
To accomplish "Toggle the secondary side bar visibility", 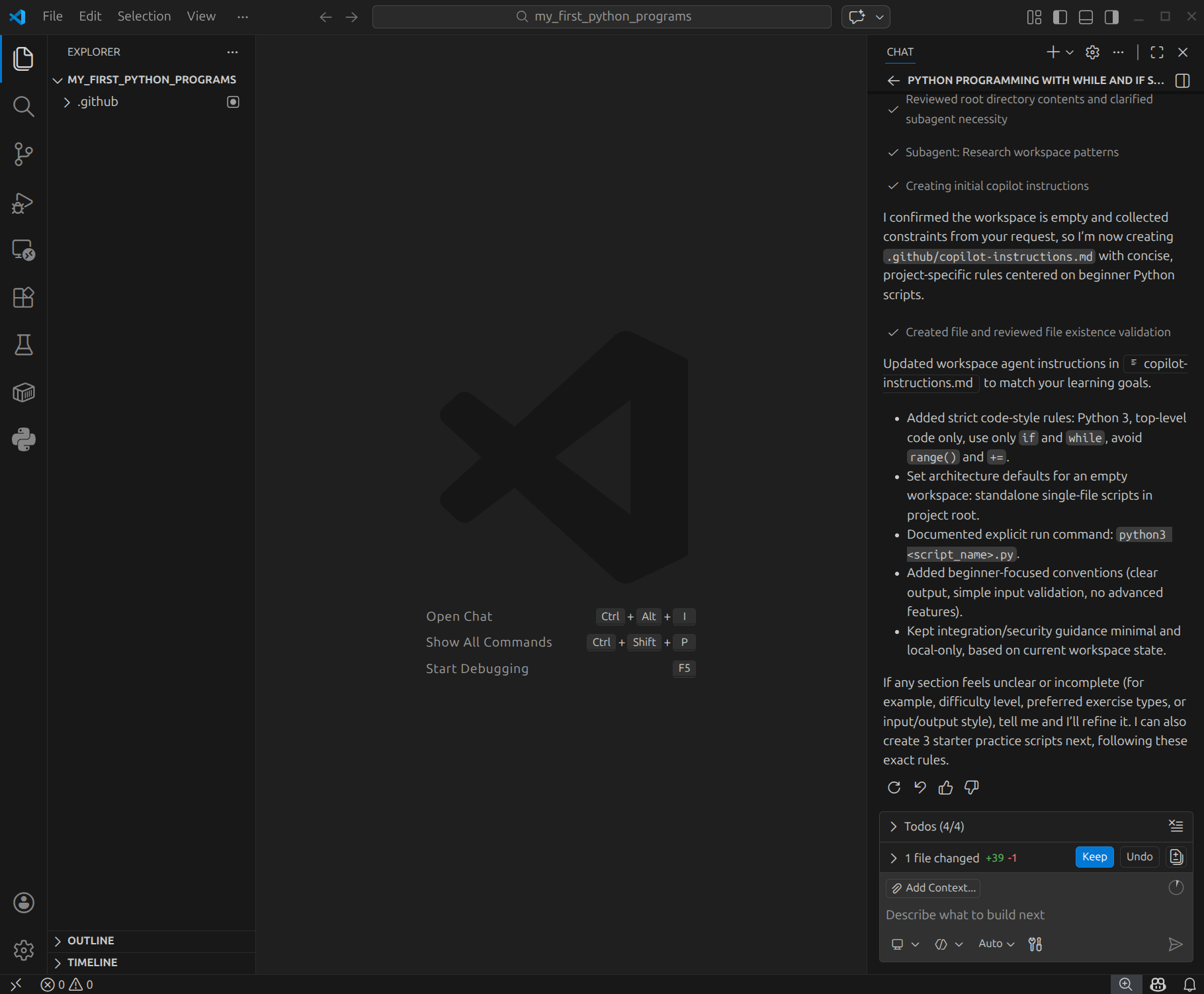I will point(1111,17).
